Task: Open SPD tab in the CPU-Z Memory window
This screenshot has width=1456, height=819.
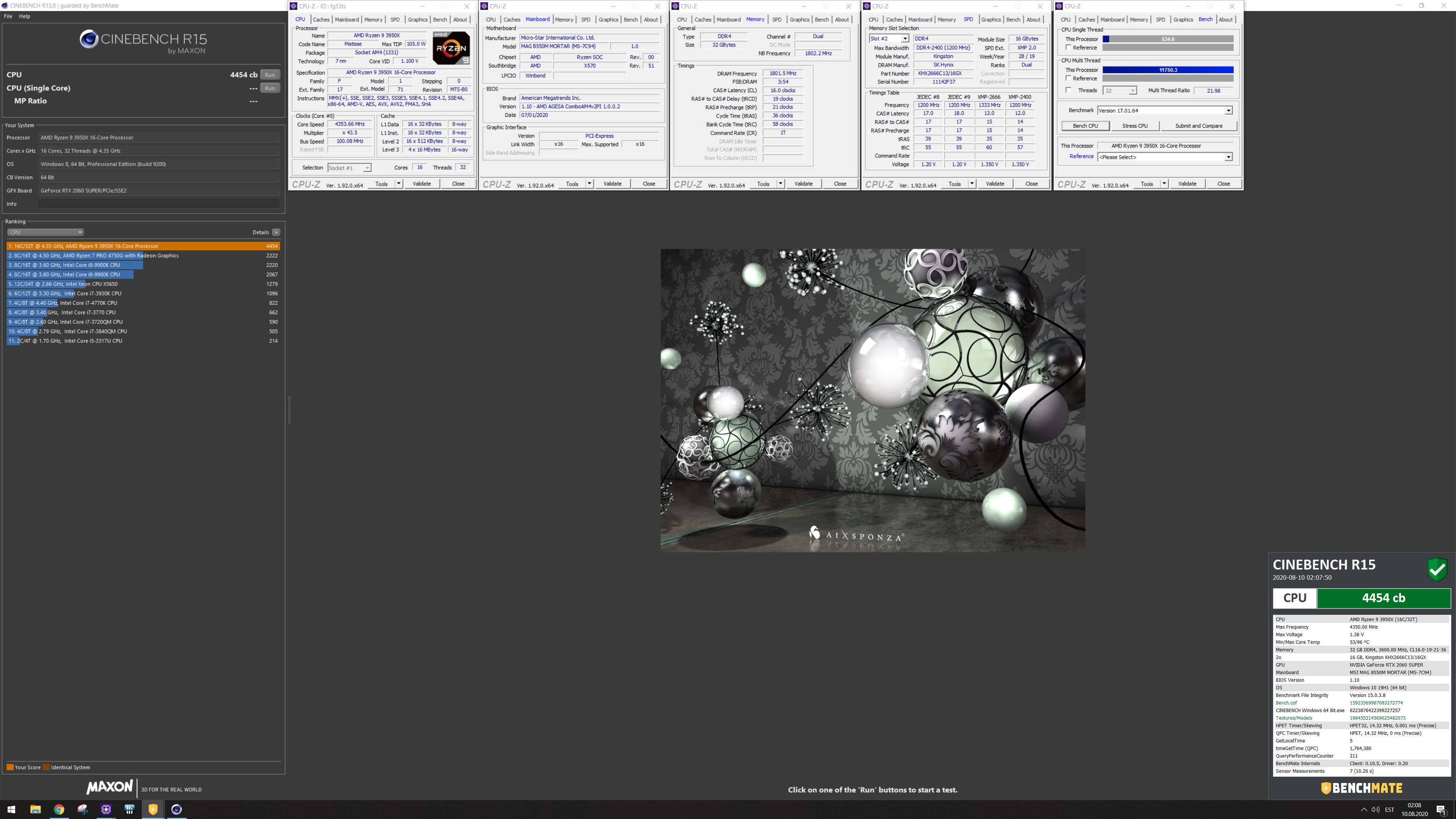Action: pos(777,19)
